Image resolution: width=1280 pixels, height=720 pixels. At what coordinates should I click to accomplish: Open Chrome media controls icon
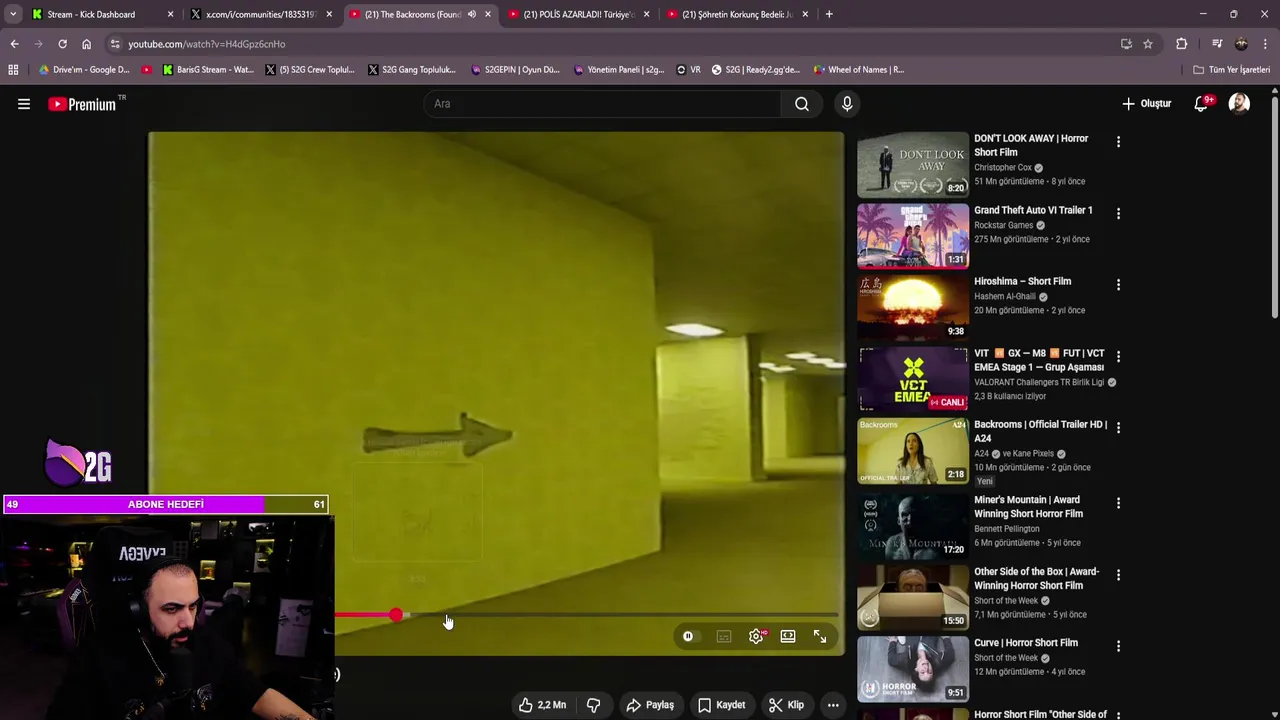[1217, 44]
